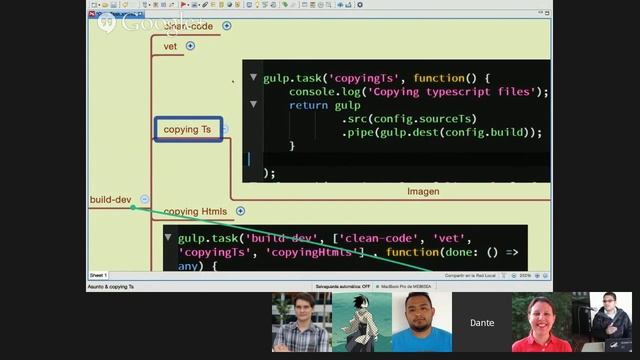Select the anime avatar participant thumbnail
The height and width of the screenshot is (360, 640).
pyautogui.click(x=362, y=322)
